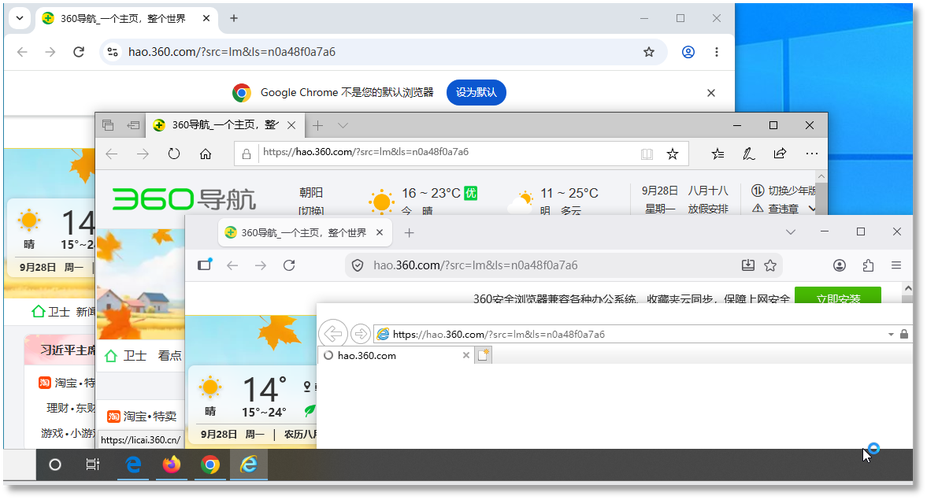
Task: Click Firefox address bar install icon
Action: tap(748, 265)
